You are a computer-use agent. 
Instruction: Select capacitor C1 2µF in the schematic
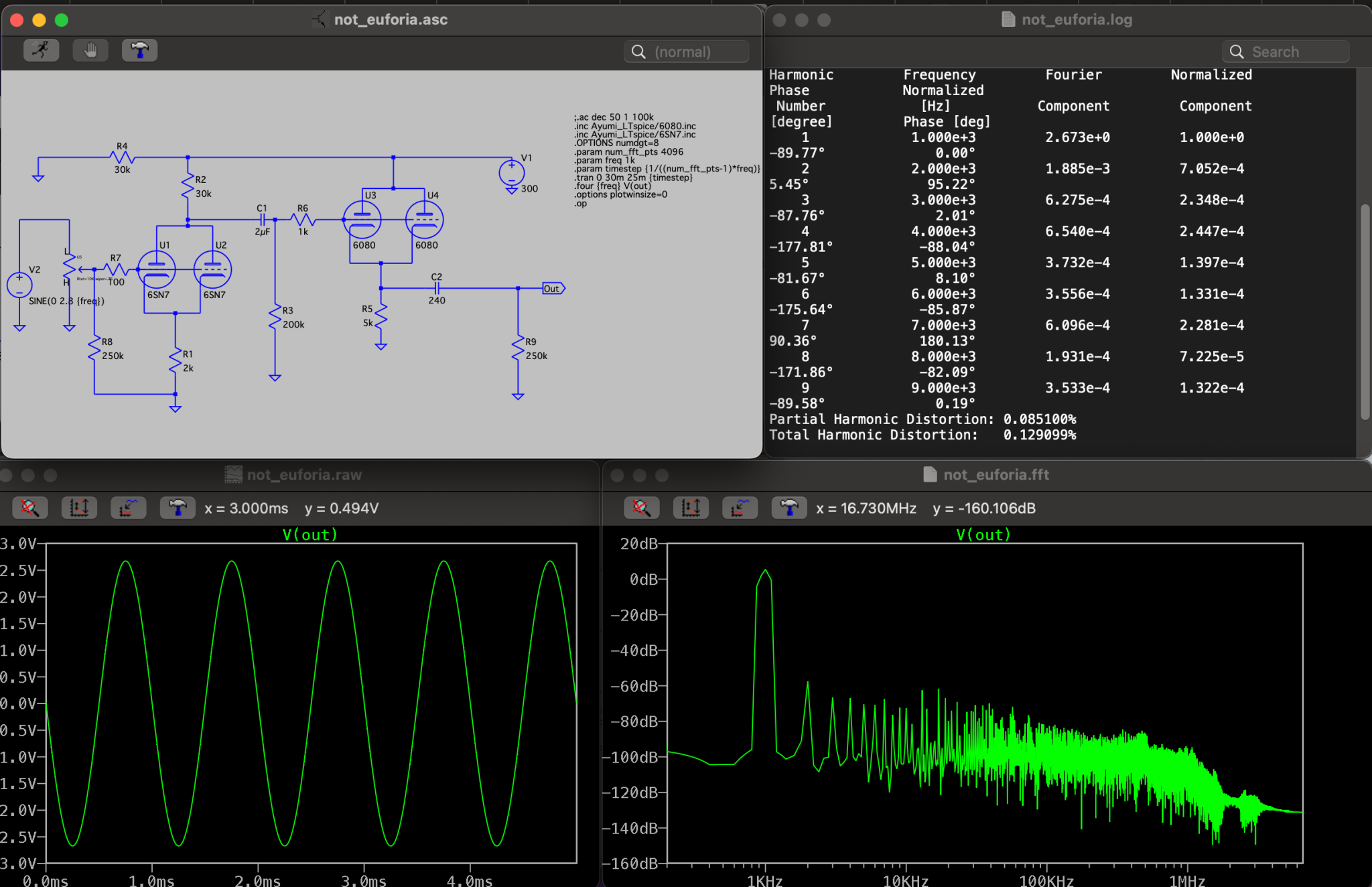point(263,220)
